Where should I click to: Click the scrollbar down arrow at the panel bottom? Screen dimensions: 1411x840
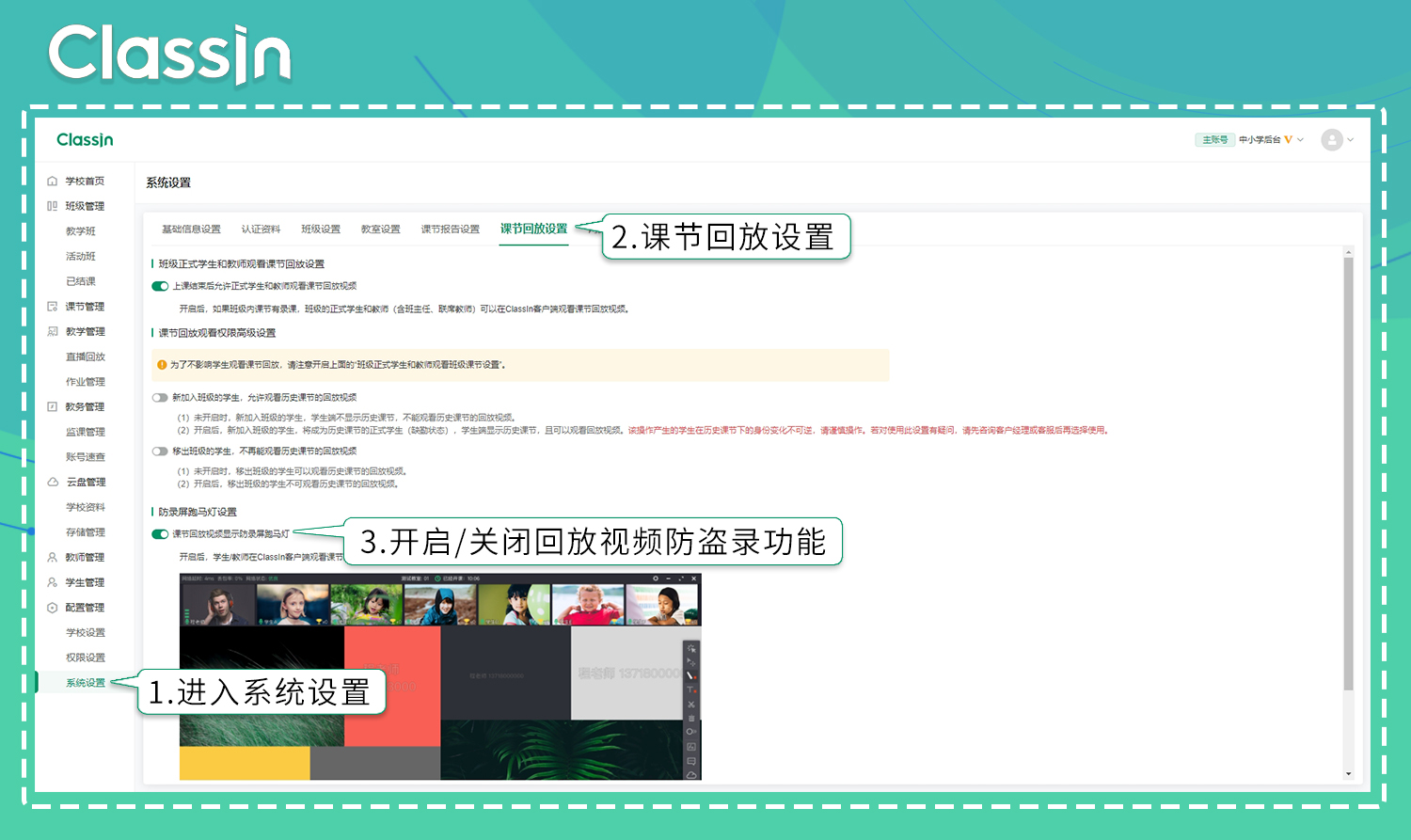1348,774
